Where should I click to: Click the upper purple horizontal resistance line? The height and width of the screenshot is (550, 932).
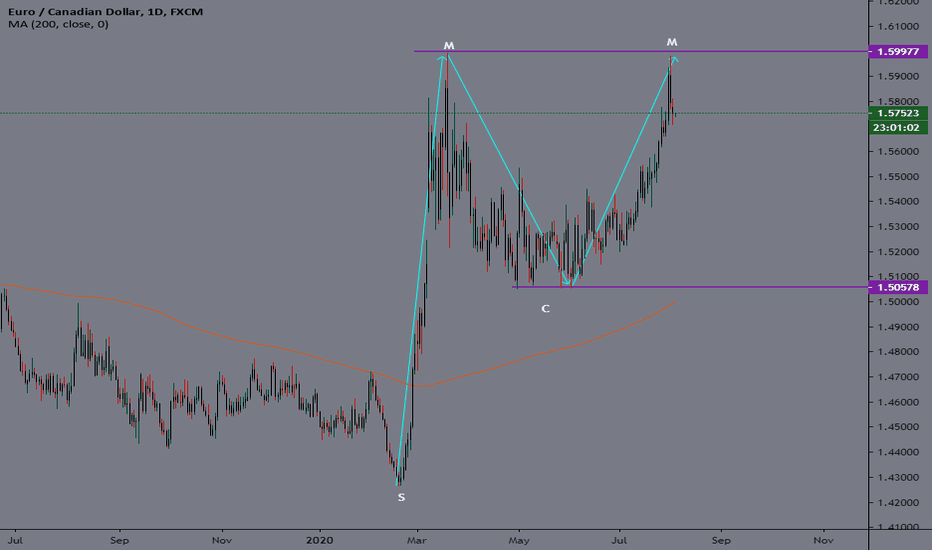click(641, 52)
